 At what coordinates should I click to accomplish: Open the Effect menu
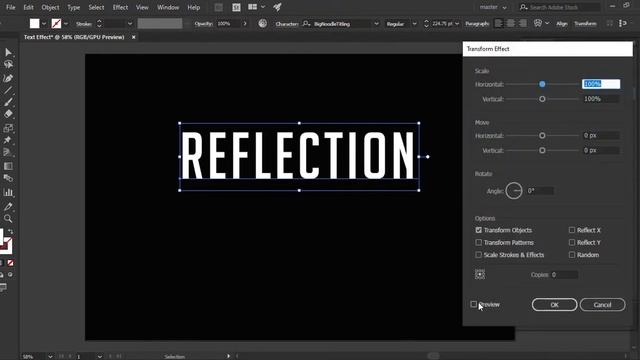coord(120,7)
